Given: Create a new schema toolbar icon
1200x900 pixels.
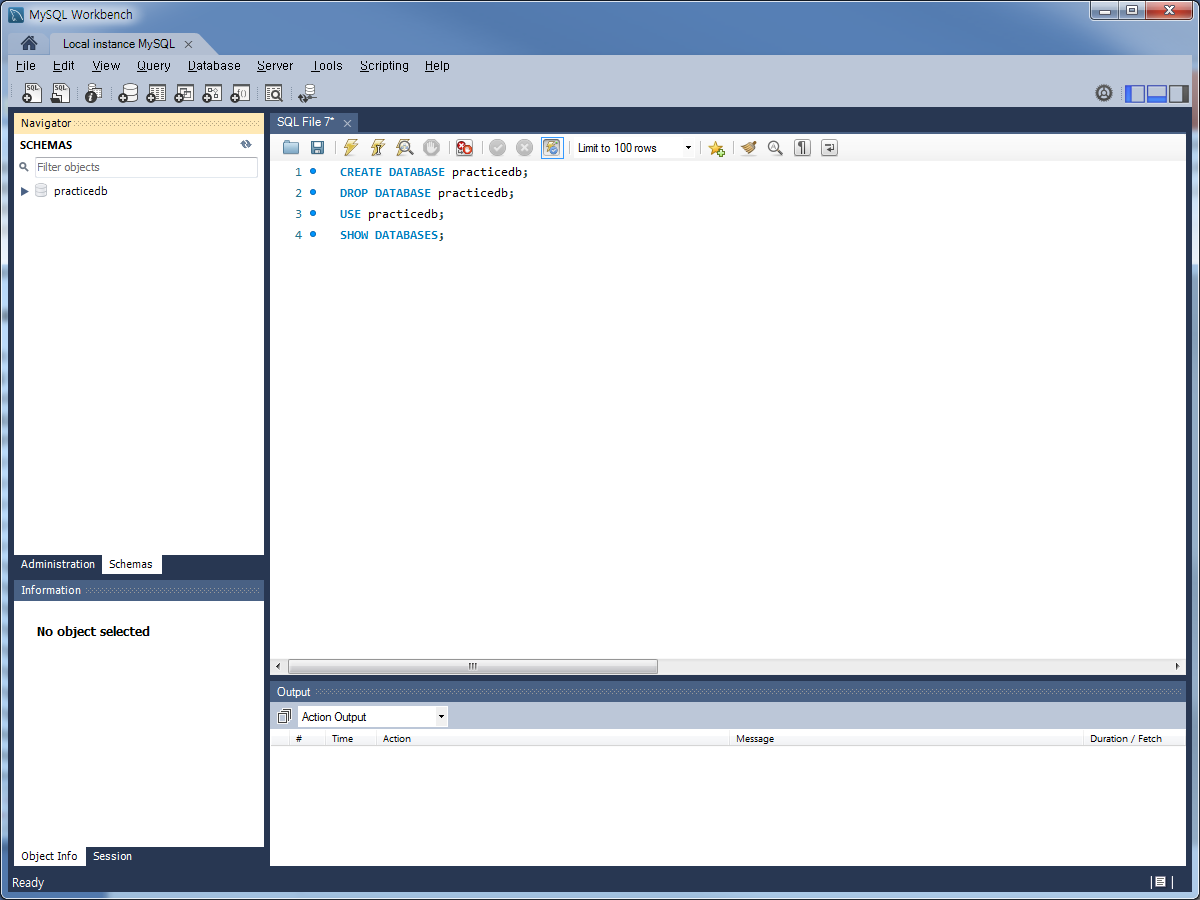Looking at the screenshot, I should [x=128, y=93].
